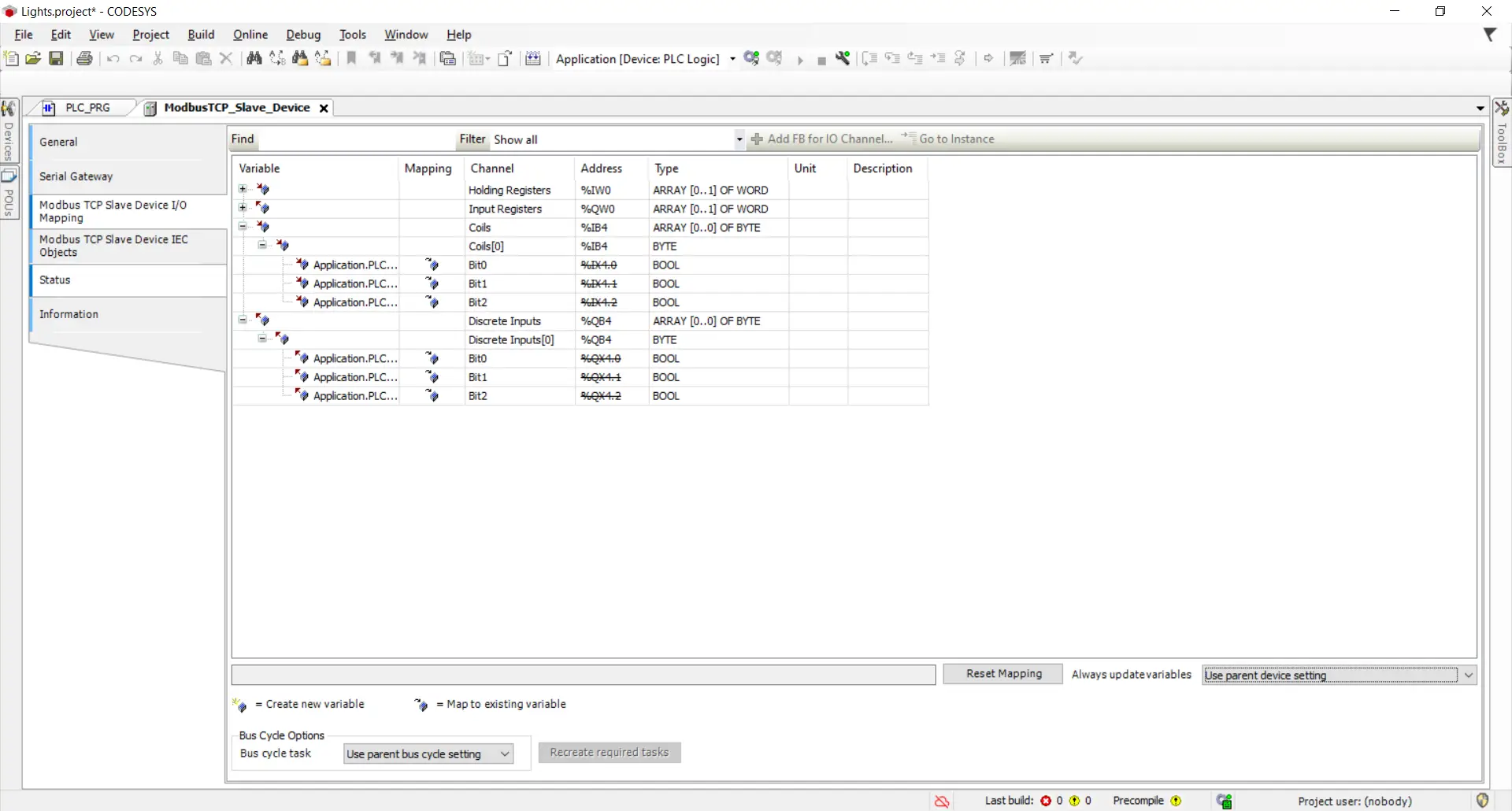Collapse the Coils tree node
Viewport: 1512px width, 811px height.
(242, 227)
